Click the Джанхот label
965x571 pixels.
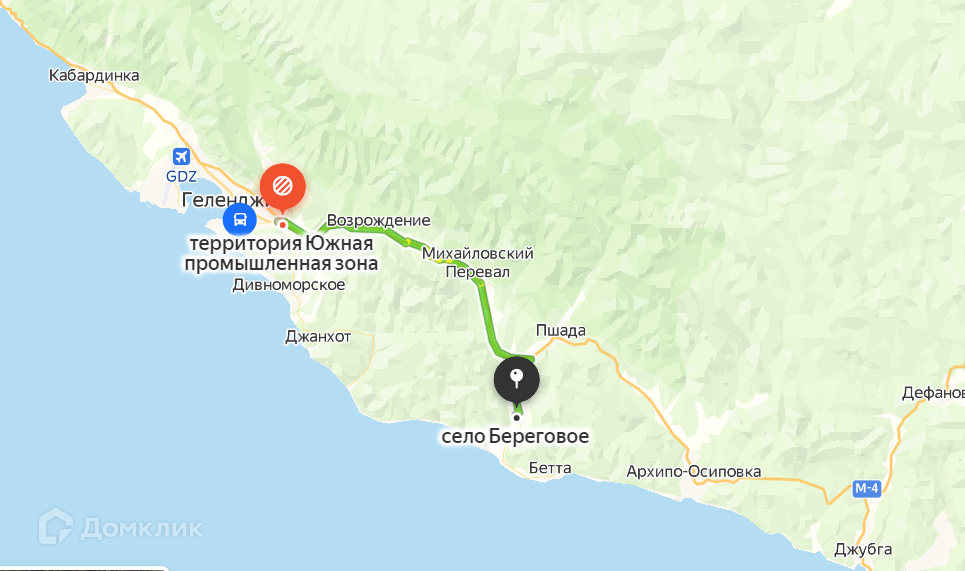tap(318, 337)
